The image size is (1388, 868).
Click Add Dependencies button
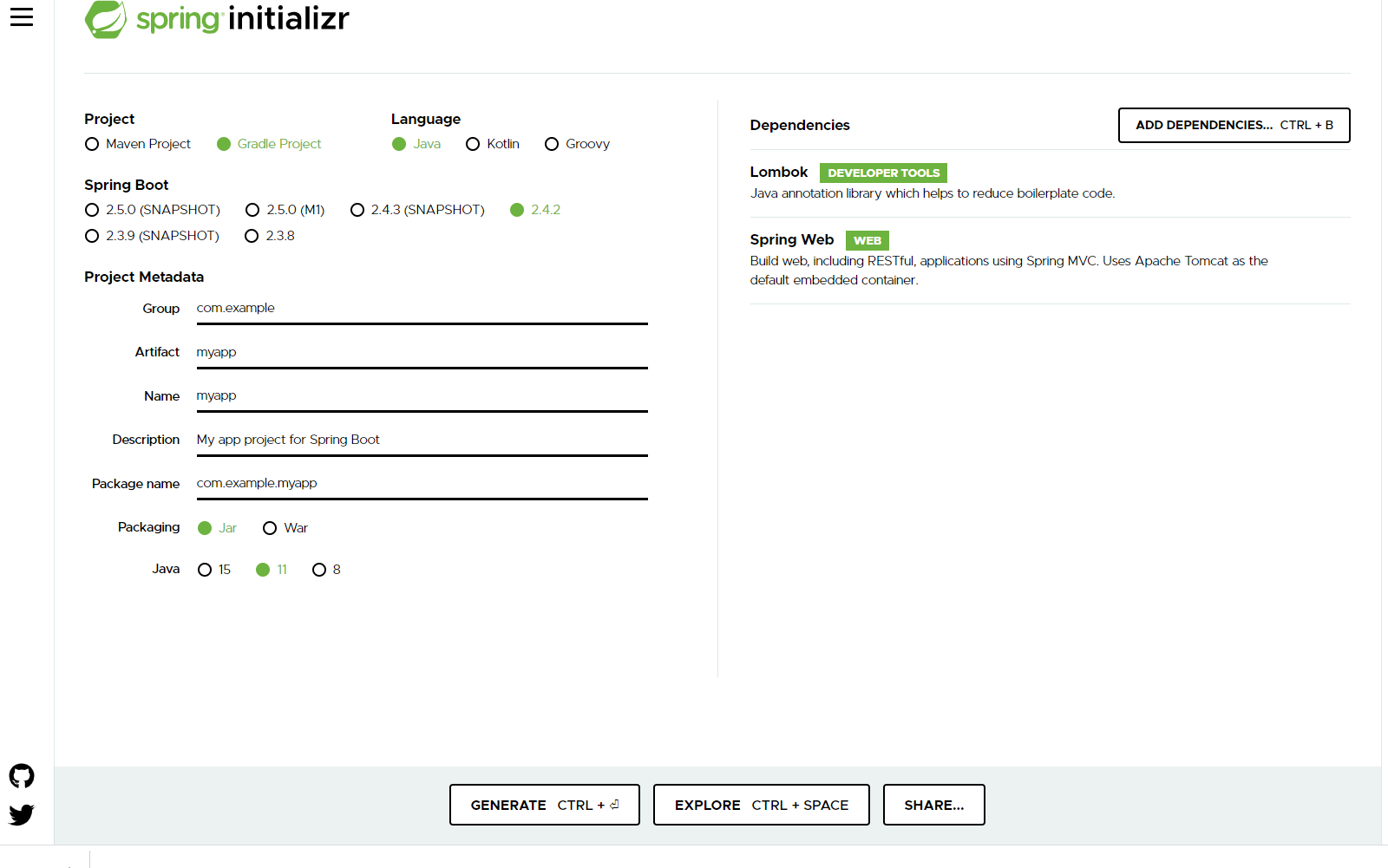(x=1234, y=125)
